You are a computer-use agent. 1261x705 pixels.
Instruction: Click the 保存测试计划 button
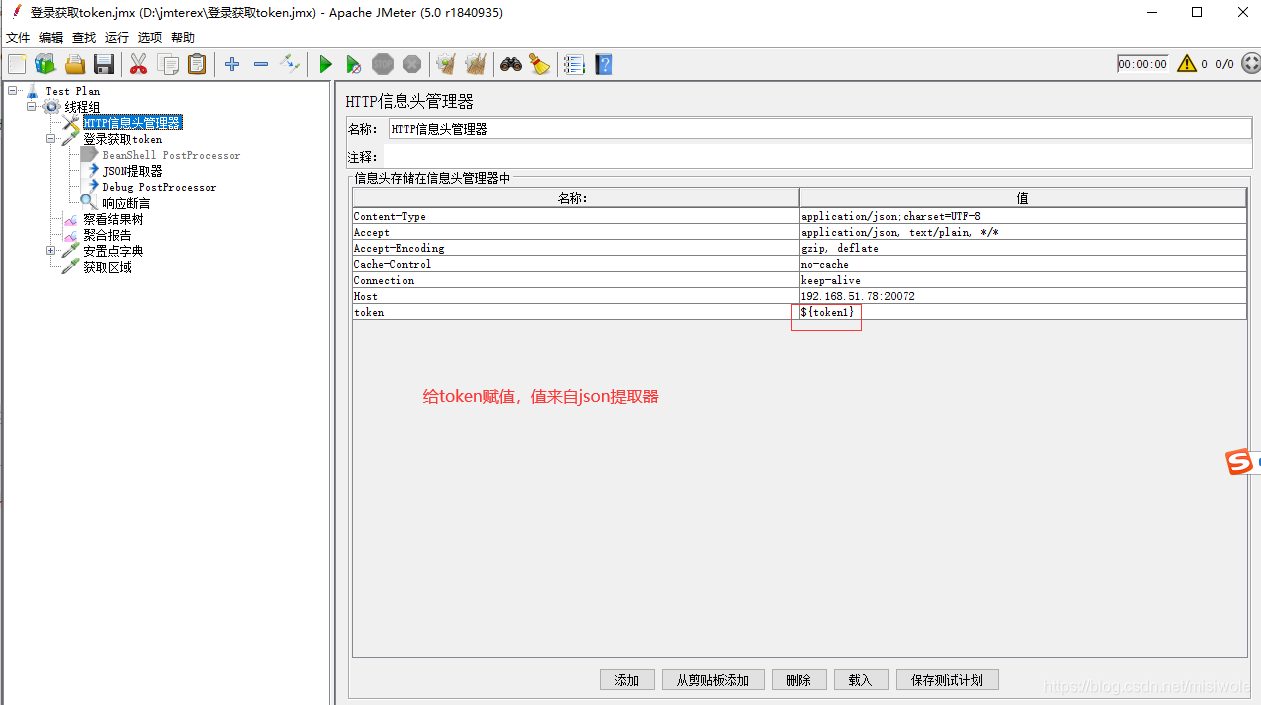(x=947, y=680)
